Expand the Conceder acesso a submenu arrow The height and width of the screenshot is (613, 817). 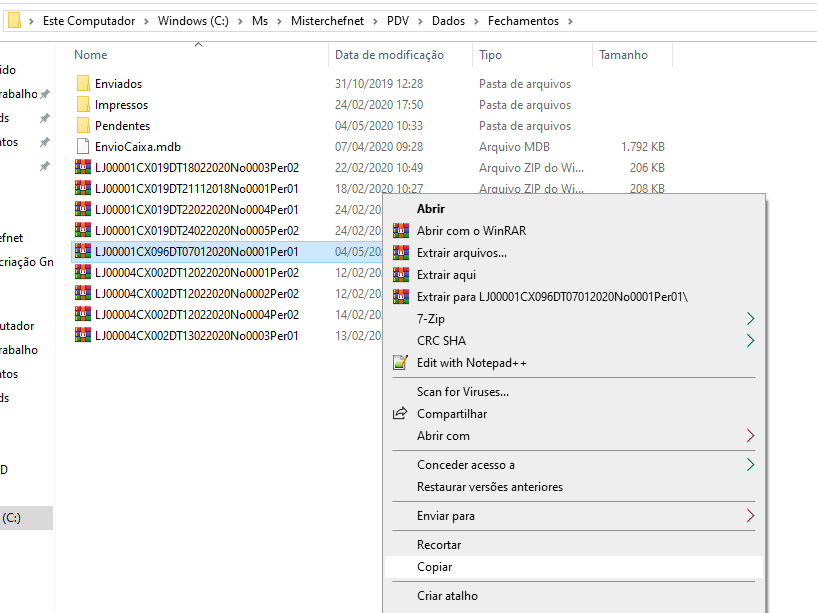pyautogui.click(x=750, y=464)
